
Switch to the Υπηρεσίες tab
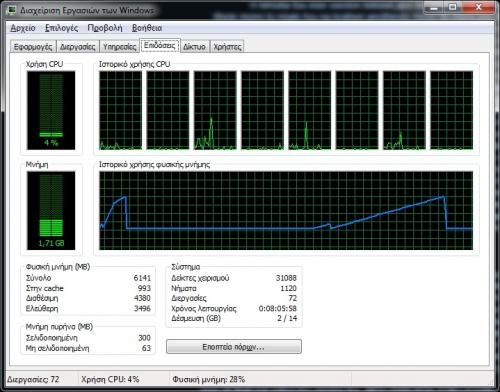click(x=120, y=47)
